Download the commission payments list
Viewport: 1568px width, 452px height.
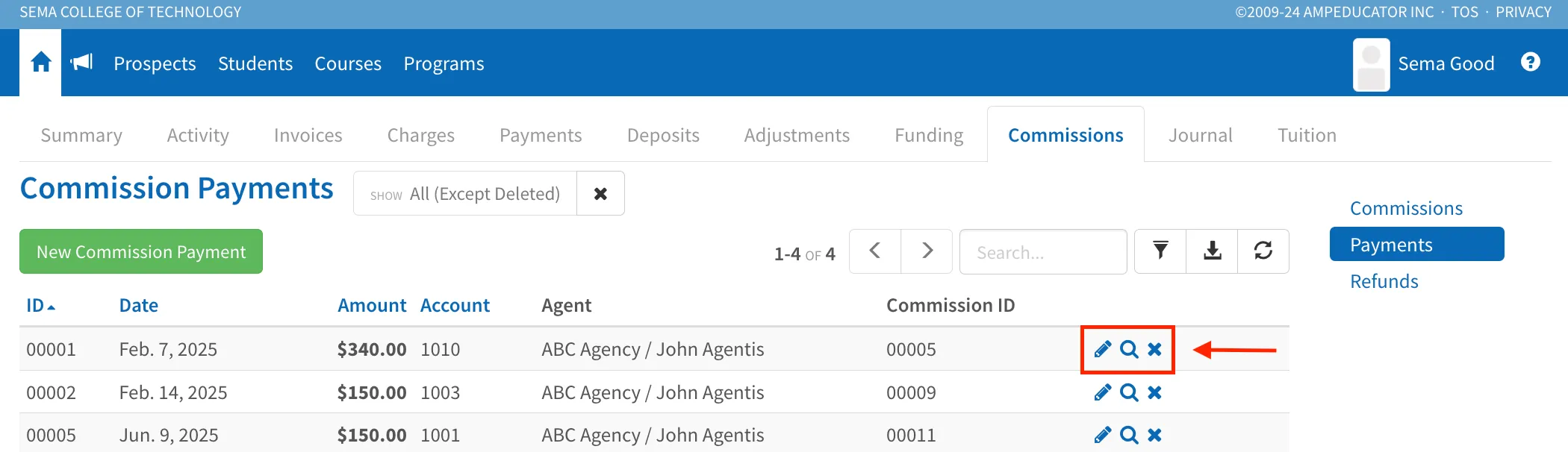click(1213, 251)
